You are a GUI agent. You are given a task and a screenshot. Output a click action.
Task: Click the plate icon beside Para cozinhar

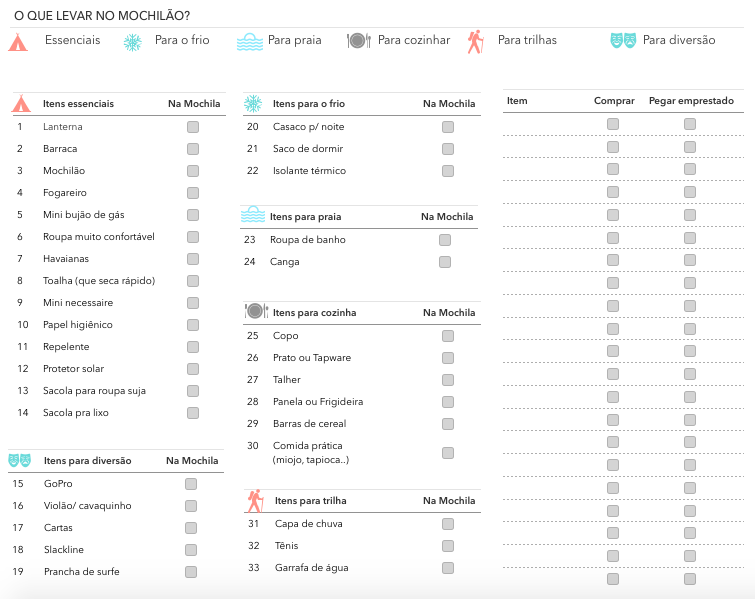coord(359,41)
